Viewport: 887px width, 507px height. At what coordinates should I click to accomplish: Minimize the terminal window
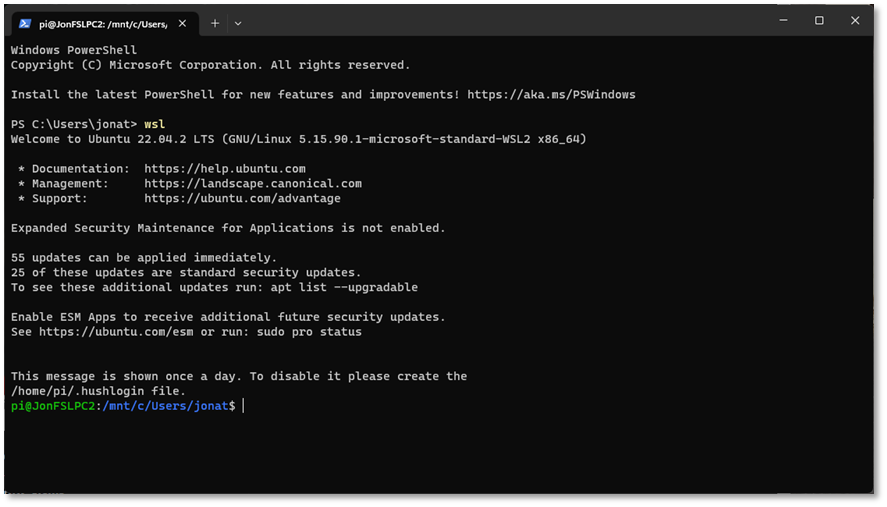pos(783,20)
